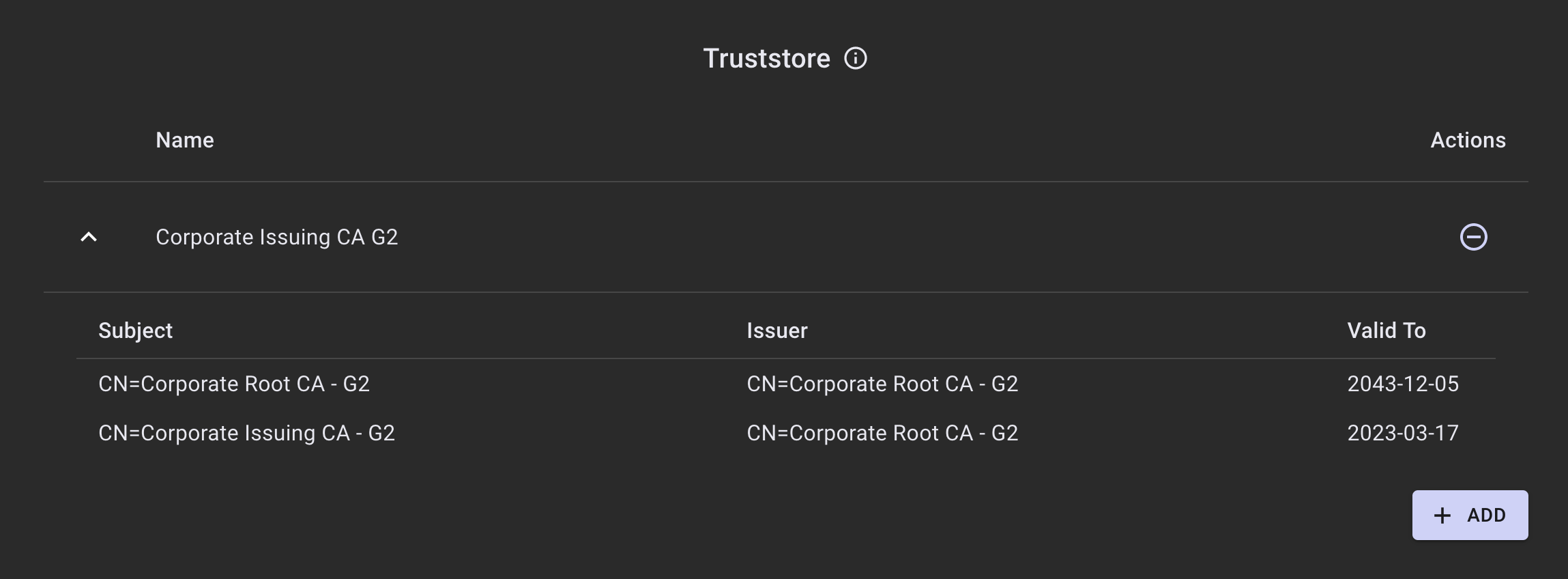Click the Name column header
The image size is (1568, 579).
(x=184, y=140)
